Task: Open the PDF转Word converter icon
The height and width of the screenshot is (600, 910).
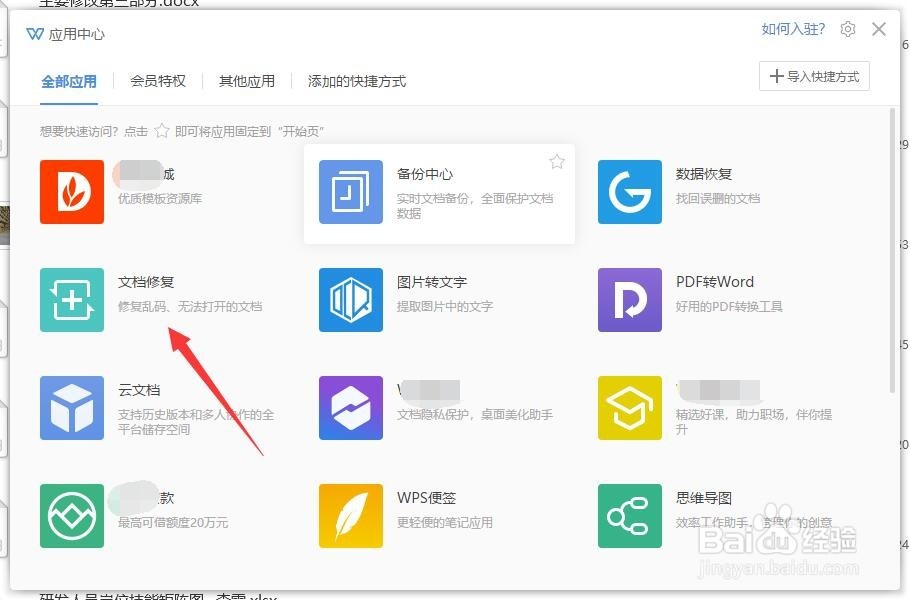Action: (630, 299)
